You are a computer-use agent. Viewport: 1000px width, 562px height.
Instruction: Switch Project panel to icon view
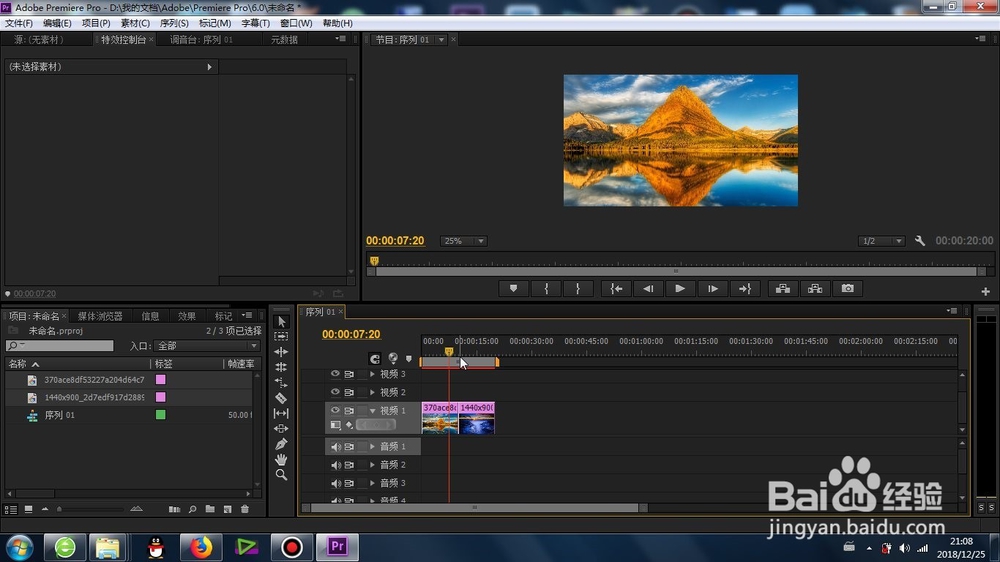28,509
